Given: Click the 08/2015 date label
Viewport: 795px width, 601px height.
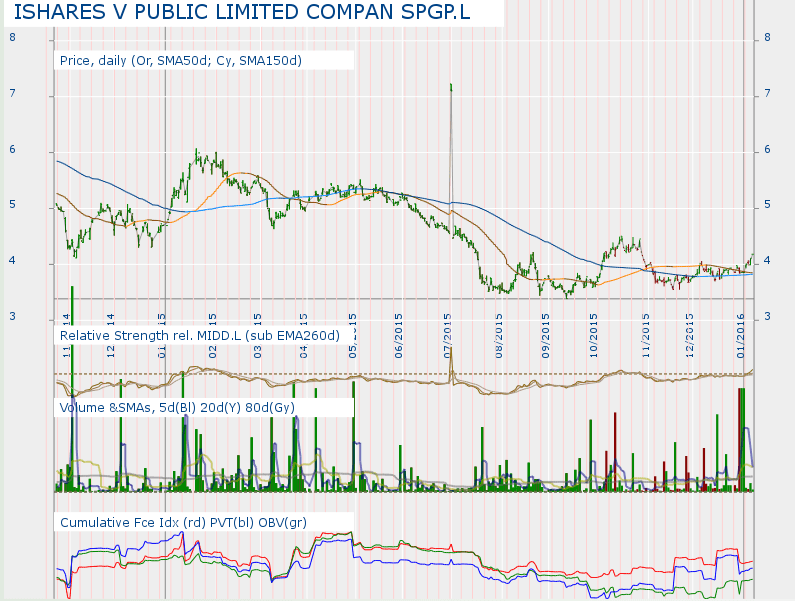Looking at the screenshot, I should pyautogui.click(x=499, y=336).
